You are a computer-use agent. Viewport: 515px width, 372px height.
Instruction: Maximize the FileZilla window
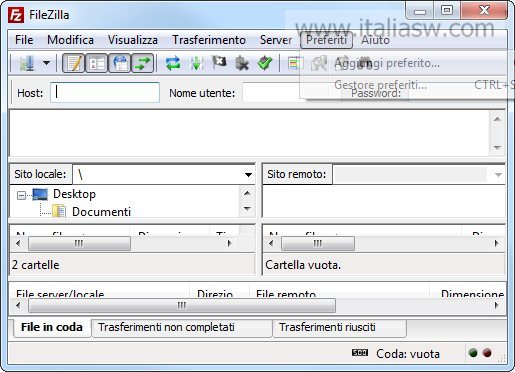click(447, 11)
